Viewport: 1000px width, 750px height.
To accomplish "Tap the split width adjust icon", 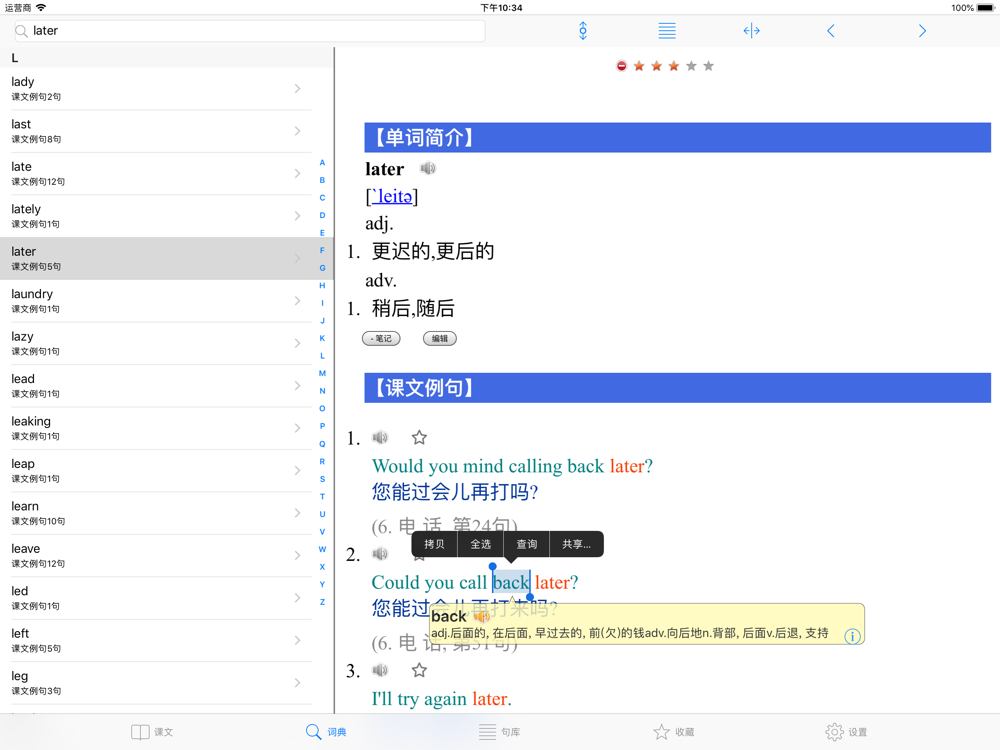I will [x=751, y=31].
